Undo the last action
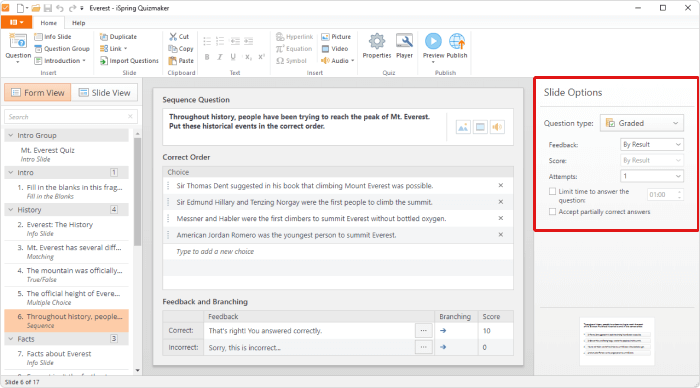Image resolution: width=700 pixels, height=388 pixels. tap(60, 8)
